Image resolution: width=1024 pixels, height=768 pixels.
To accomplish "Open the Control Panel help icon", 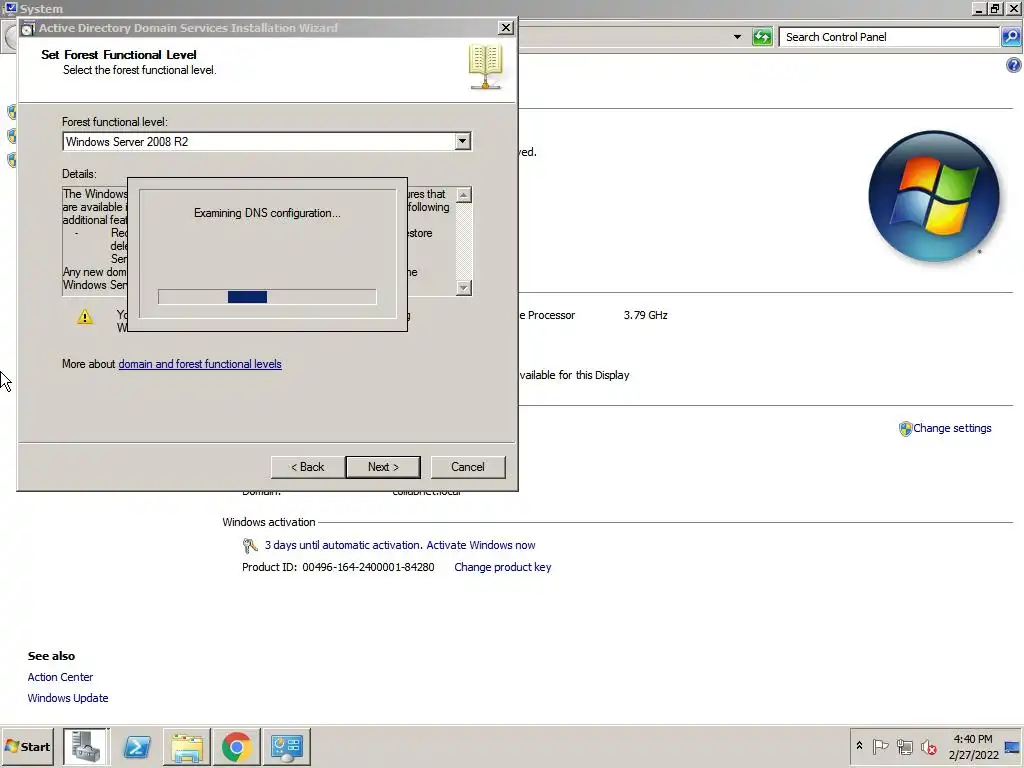I will point(1014,65).
